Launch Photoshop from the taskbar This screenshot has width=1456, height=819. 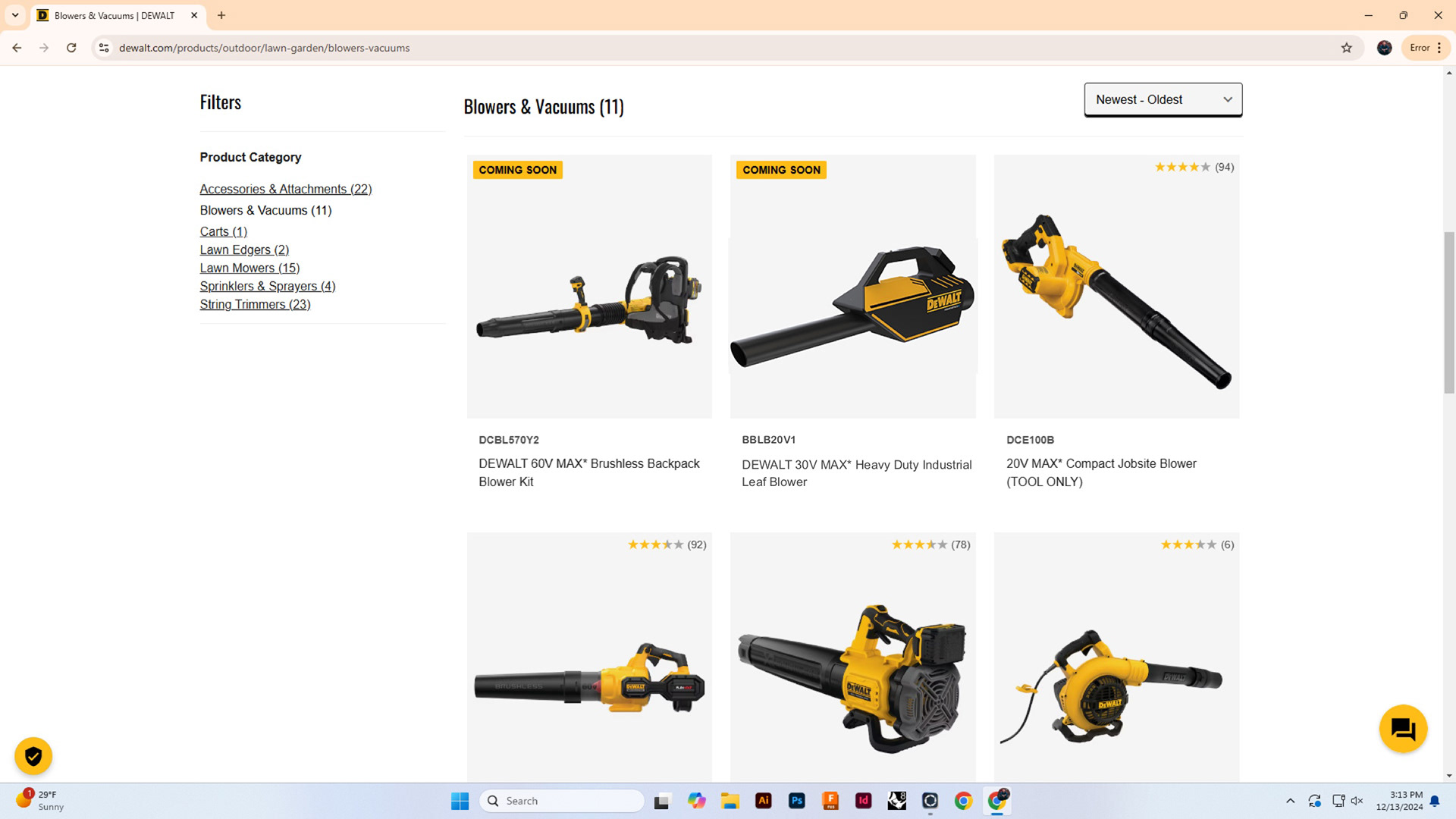click(x=796, y=801)
